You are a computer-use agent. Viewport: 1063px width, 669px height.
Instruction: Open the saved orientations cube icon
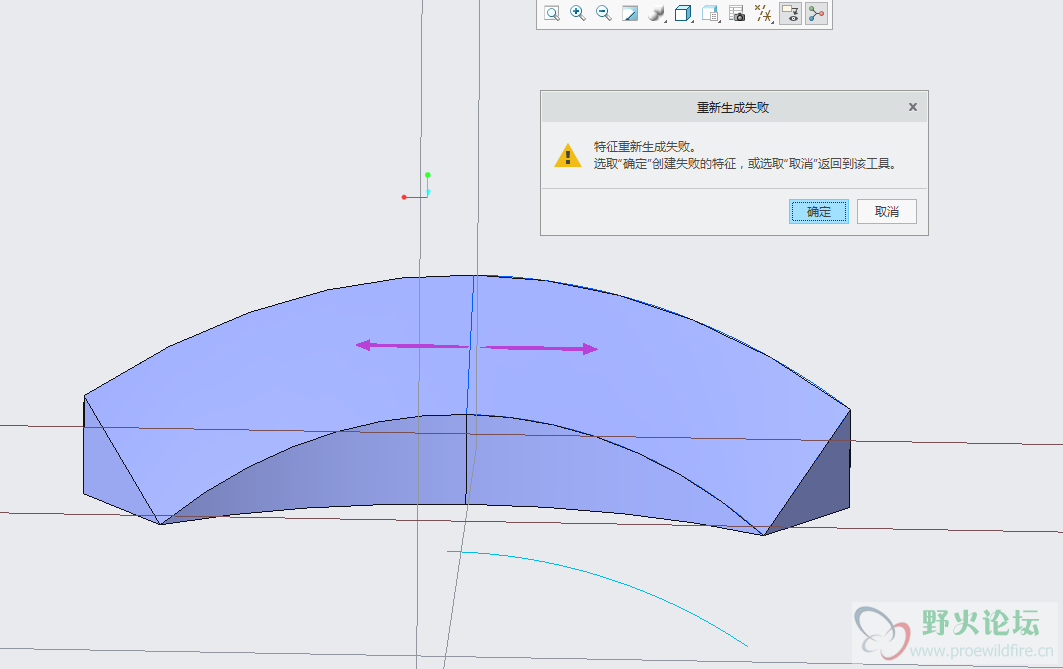(x=683, y=14)
